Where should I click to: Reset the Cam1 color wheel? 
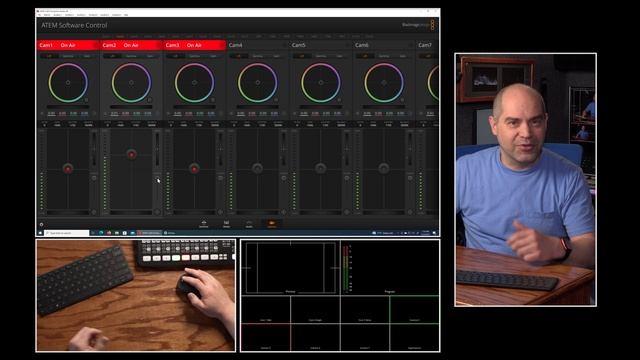pos(86,99)
